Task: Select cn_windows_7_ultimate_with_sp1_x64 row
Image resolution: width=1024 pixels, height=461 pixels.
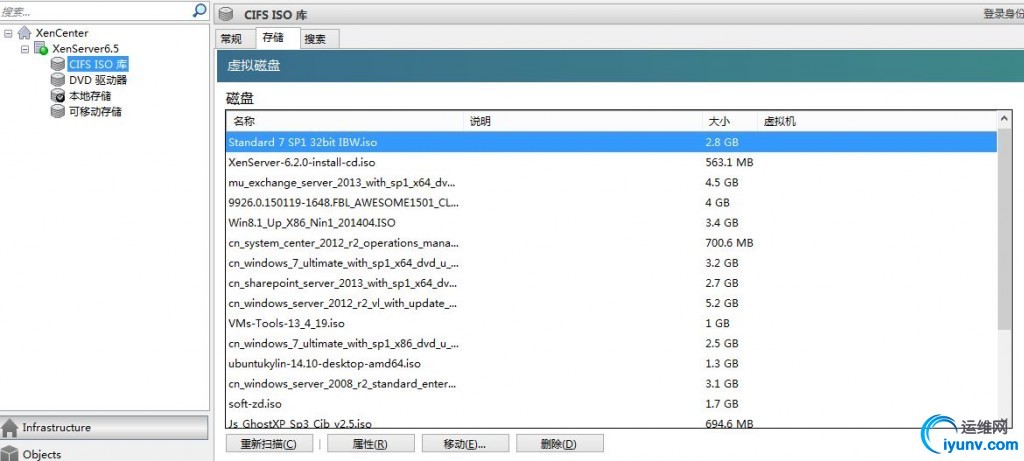Action: pyautogui.click(x=611, y=263)
